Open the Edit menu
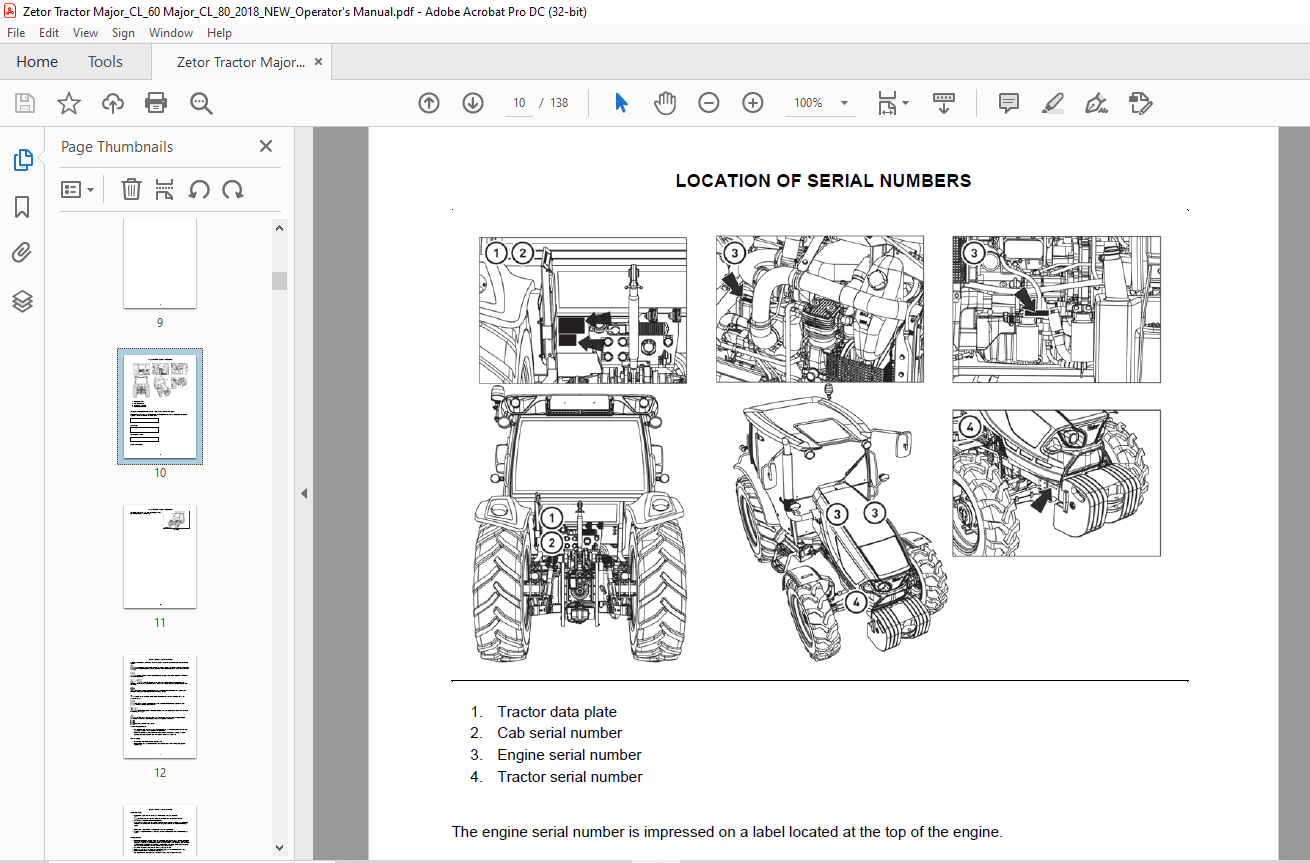 (49, 33)
